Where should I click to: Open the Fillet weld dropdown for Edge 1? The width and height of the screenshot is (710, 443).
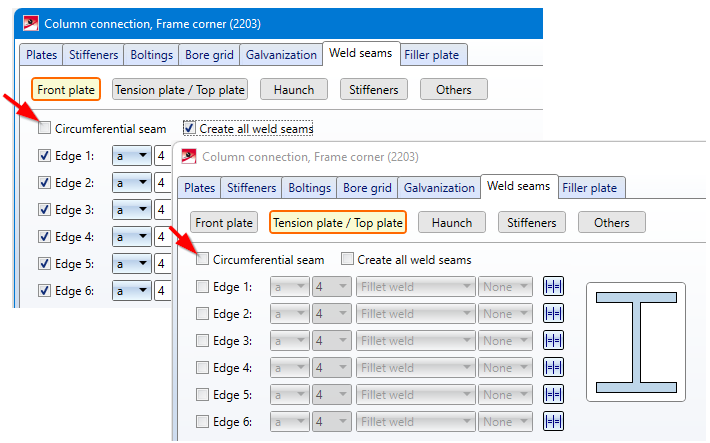coord(414,287)
